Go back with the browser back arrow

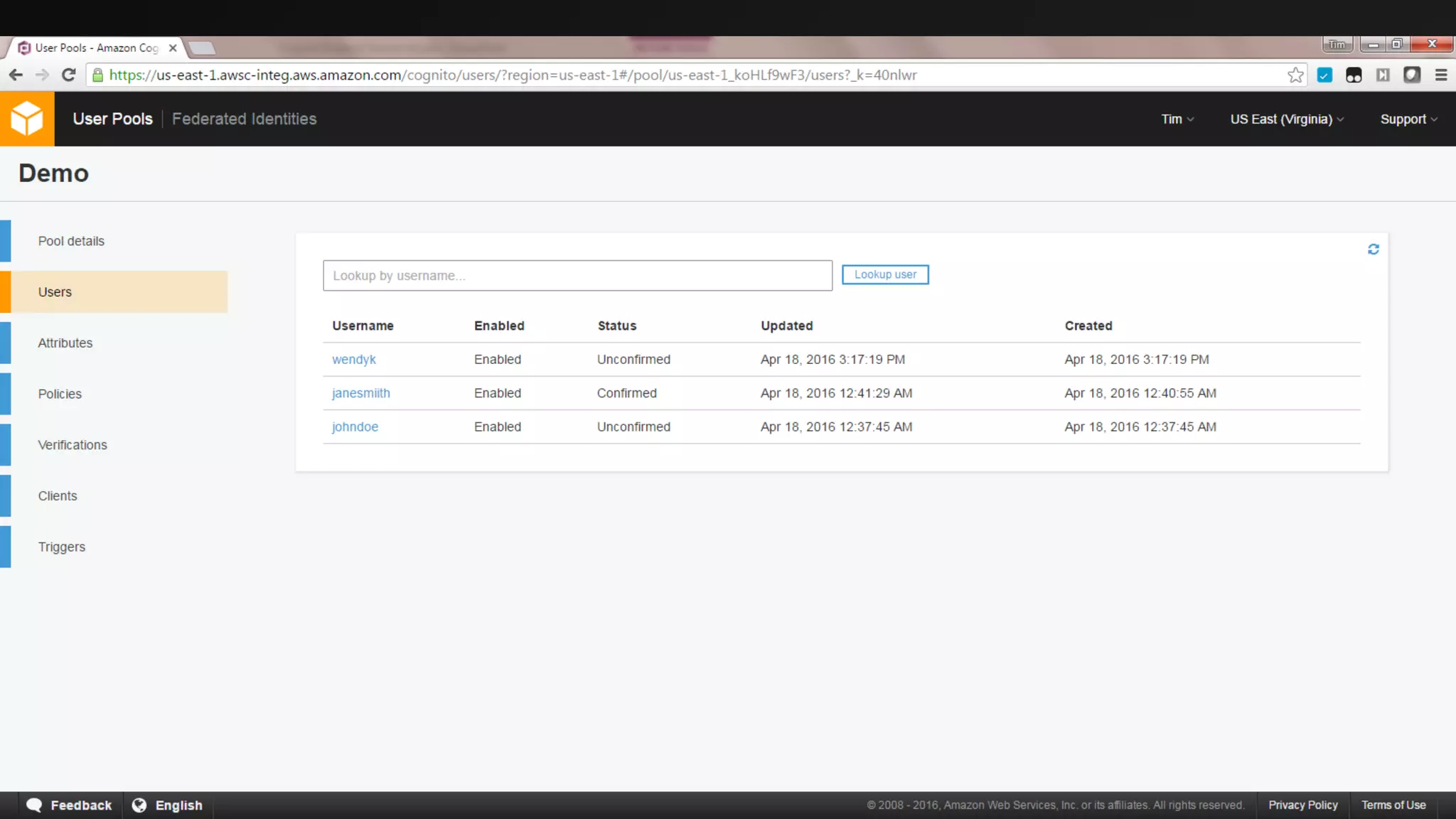(x=16, y=75)
